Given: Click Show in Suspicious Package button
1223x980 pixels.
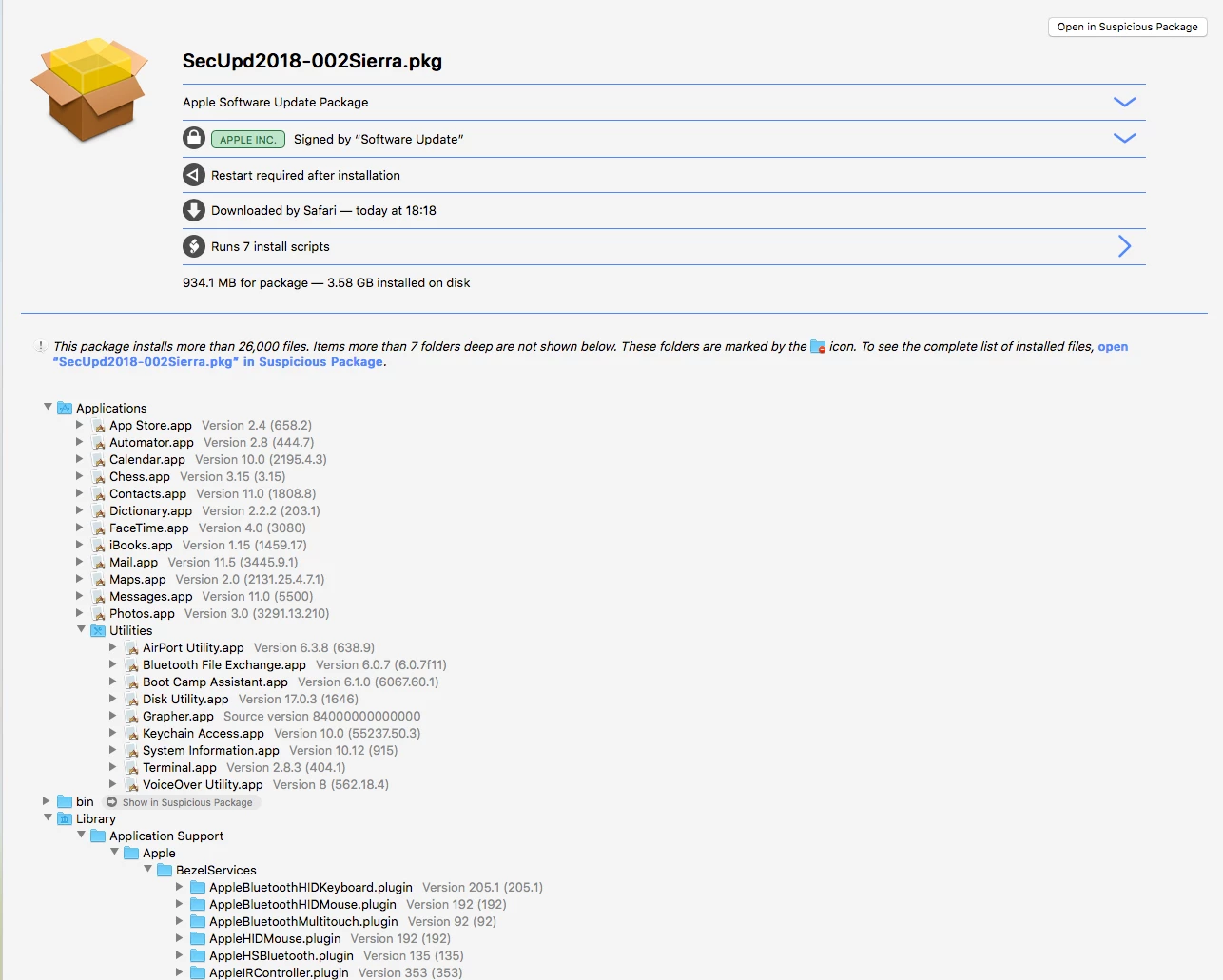Looking at the screenshot, I should click(180, 802).
